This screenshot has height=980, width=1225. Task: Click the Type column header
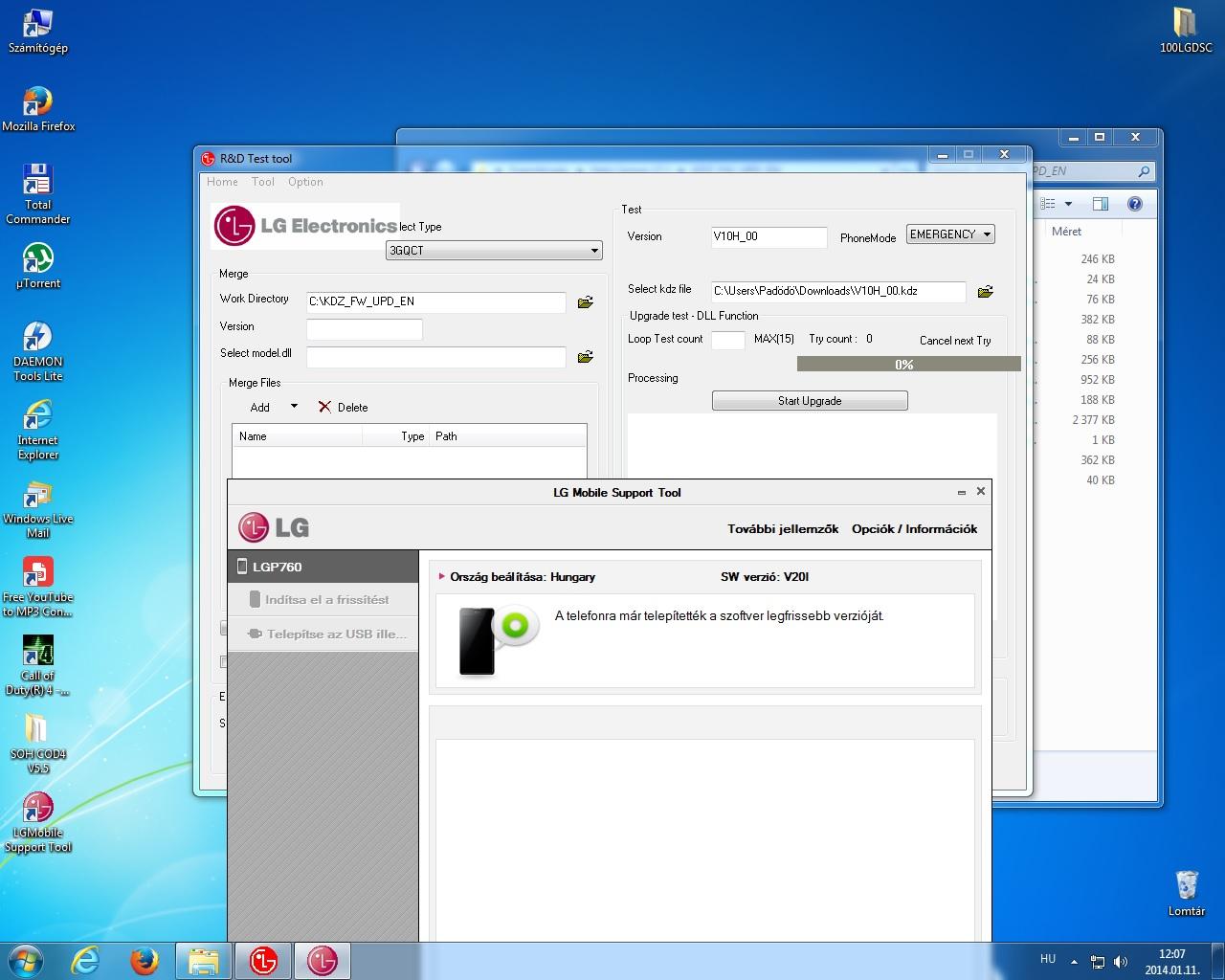tap(396, 436)
